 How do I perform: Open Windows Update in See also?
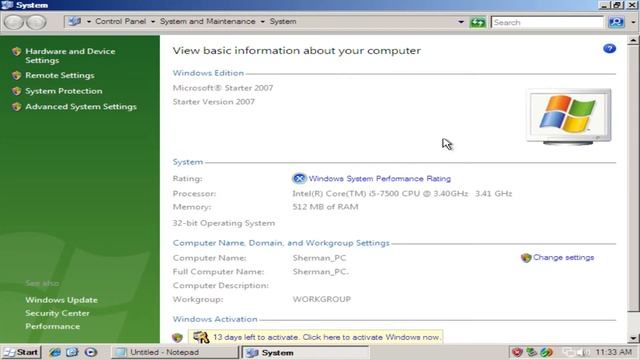[61, 300]
